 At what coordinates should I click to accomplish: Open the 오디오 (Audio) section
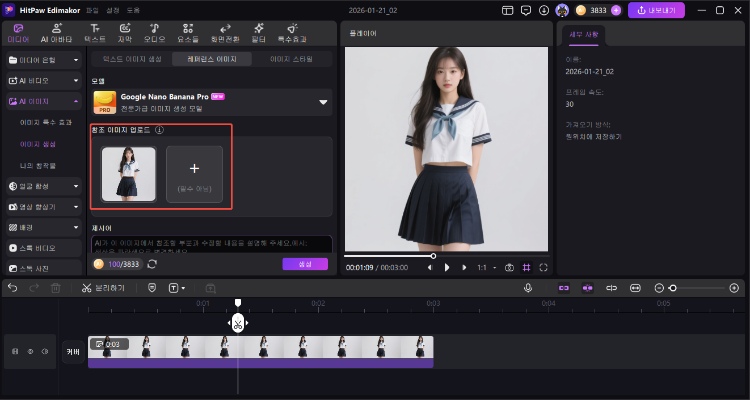[154, 33]
